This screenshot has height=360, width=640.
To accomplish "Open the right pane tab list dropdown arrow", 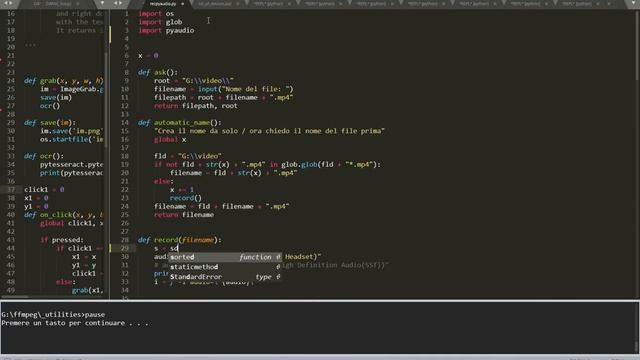I will 633,3.
